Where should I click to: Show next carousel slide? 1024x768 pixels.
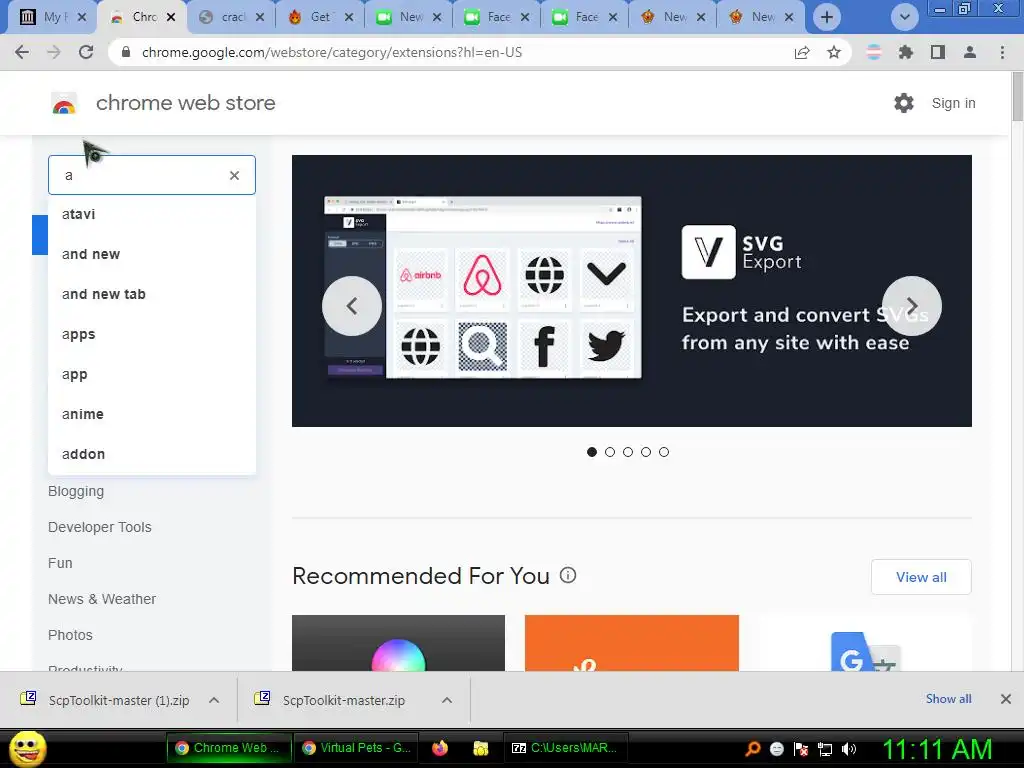click(912, 306)
